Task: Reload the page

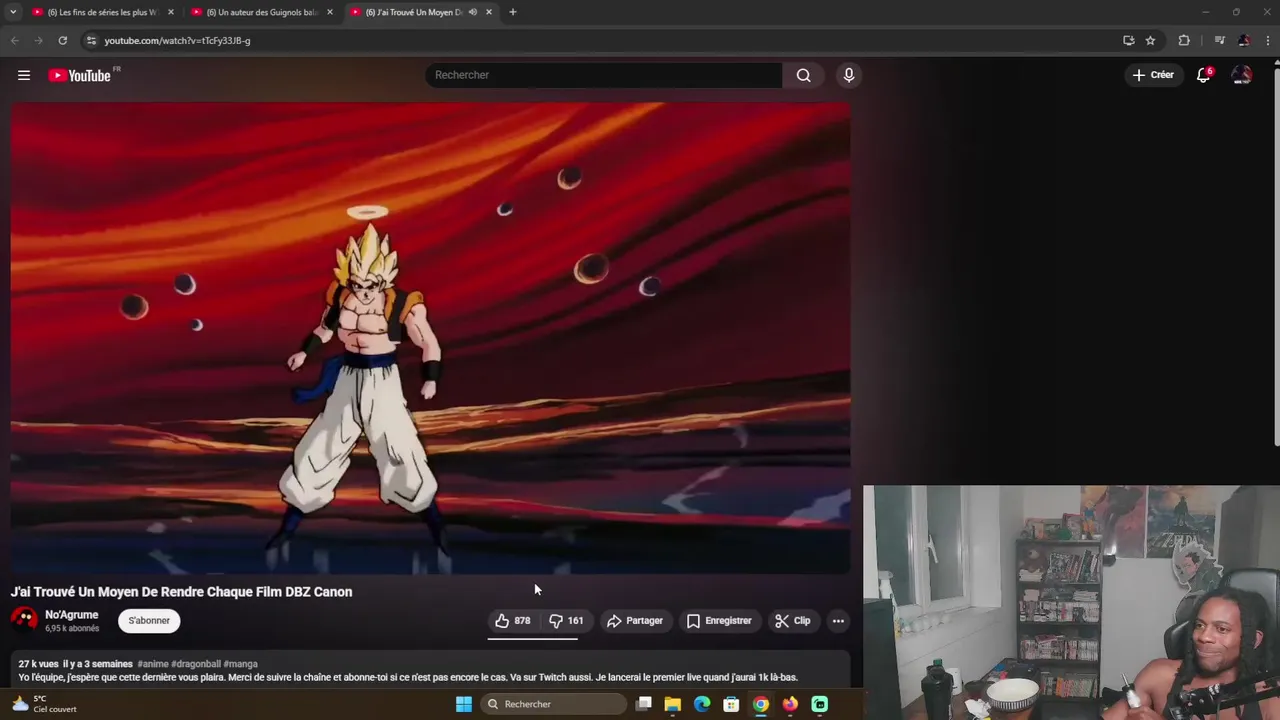Action: click(62, 40)
